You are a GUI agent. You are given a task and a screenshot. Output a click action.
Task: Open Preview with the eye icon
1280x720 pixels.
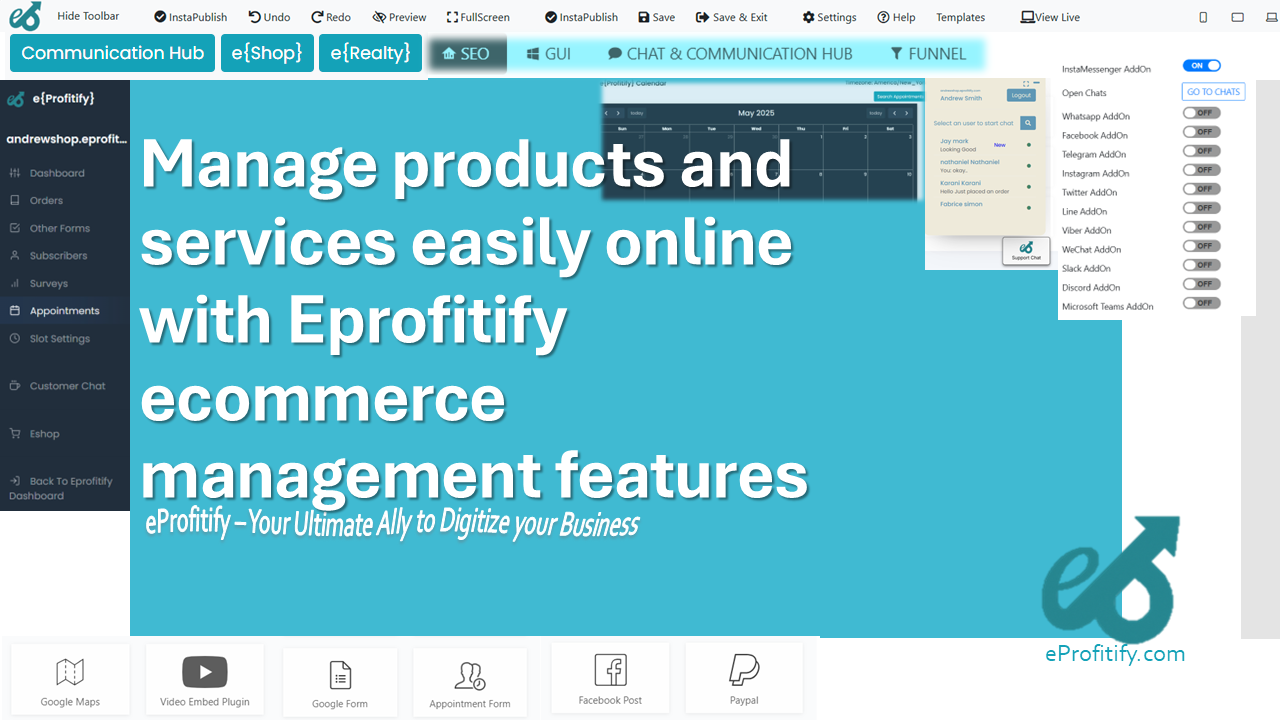click(x=379, y=17)
